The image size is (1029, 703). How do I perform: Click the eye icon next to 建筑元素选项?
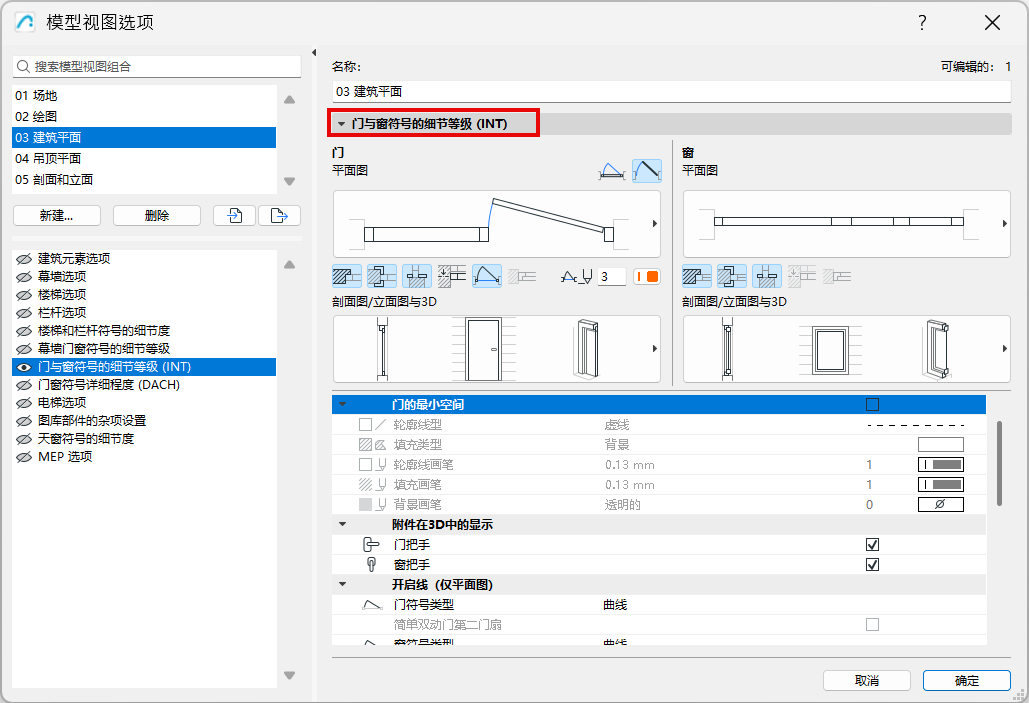tap(24, 259)
